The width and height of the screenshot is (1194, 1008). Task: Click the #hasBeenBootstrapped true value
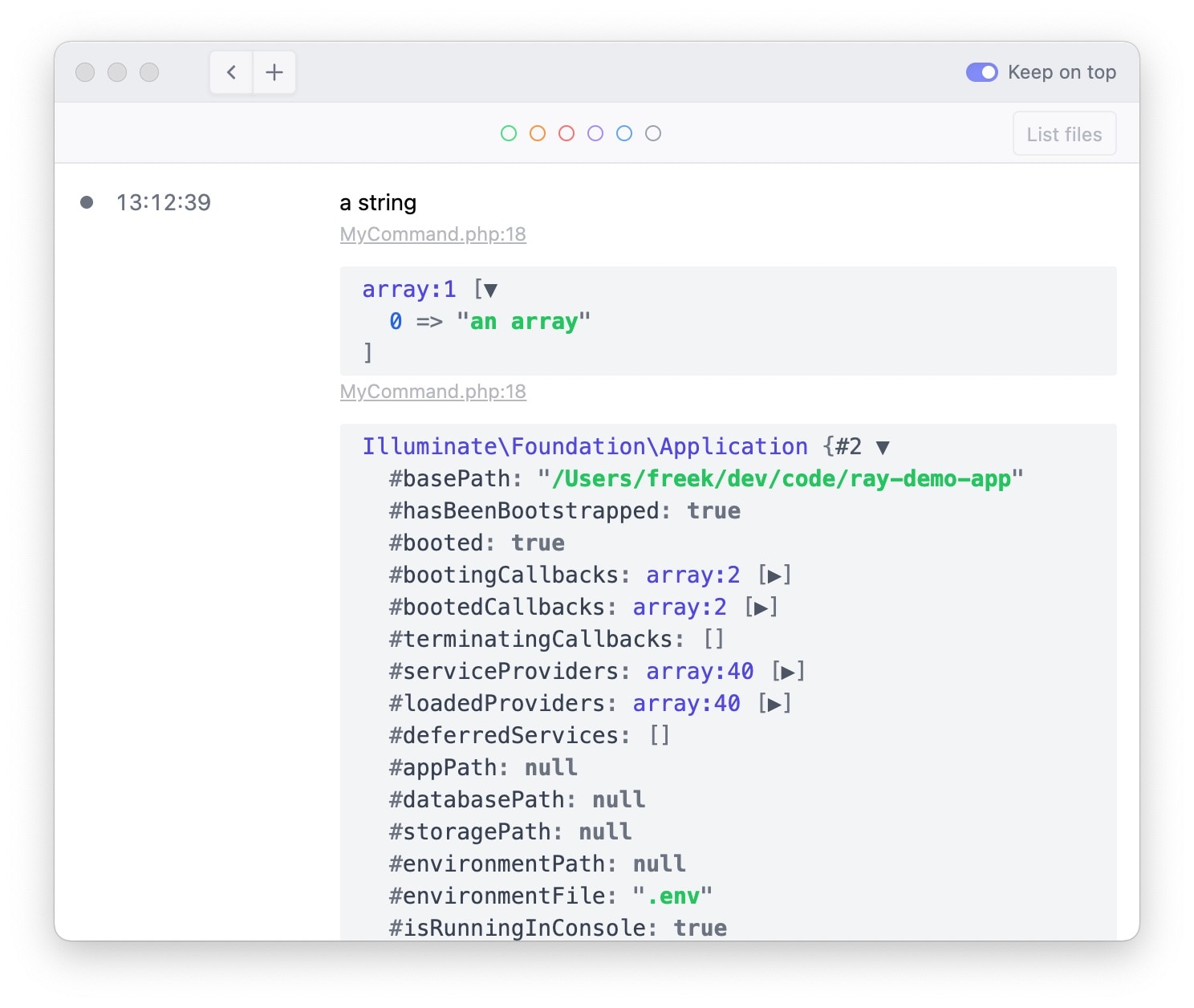point(713,511)
